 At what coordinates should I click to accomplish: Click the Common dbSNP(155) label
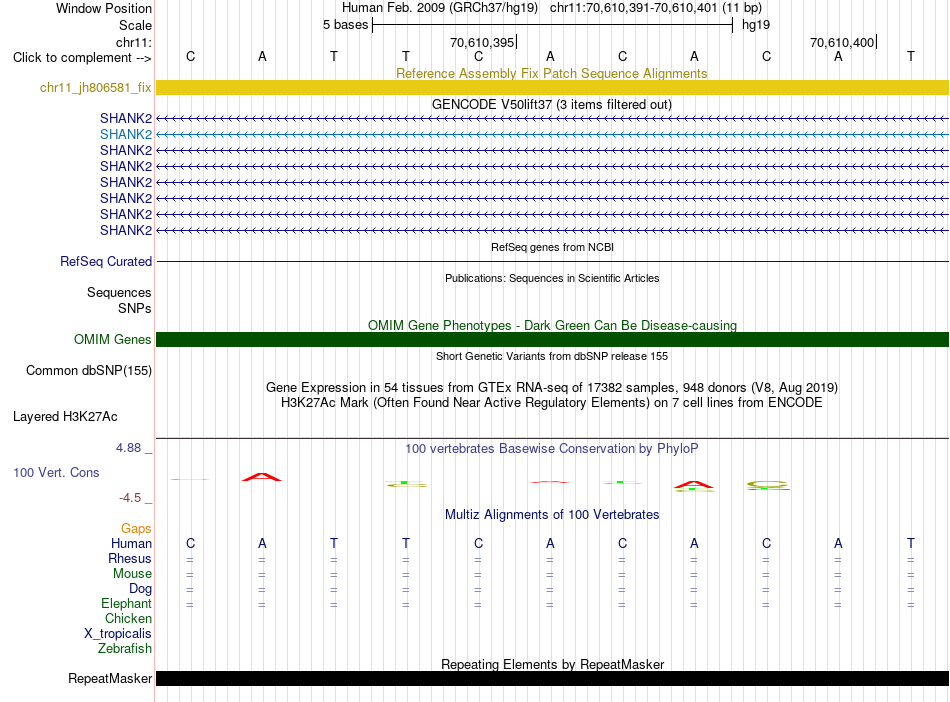(x=88, y=371)
